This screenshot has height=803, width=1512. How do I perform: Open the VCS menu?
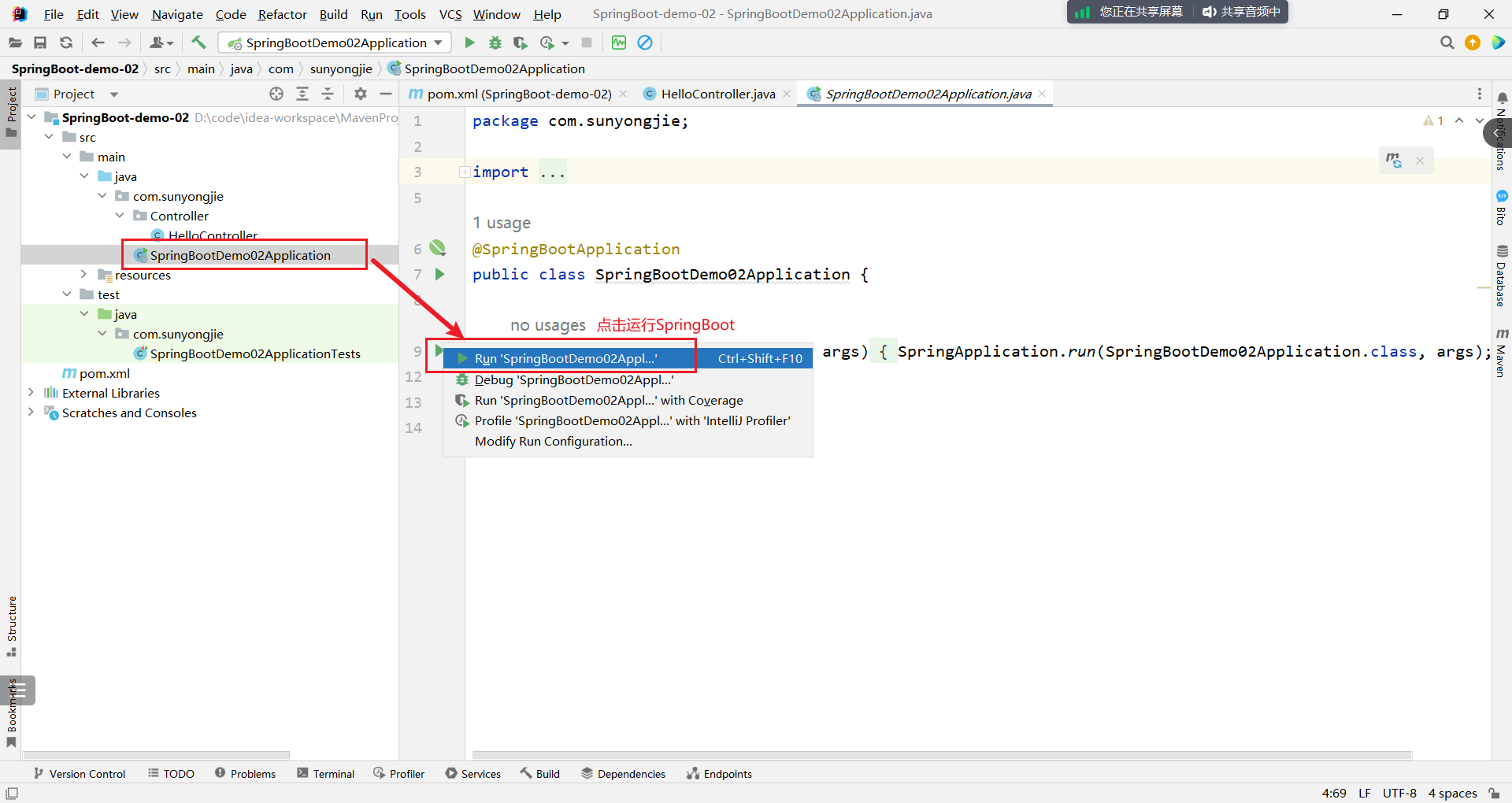coord(450,14)
